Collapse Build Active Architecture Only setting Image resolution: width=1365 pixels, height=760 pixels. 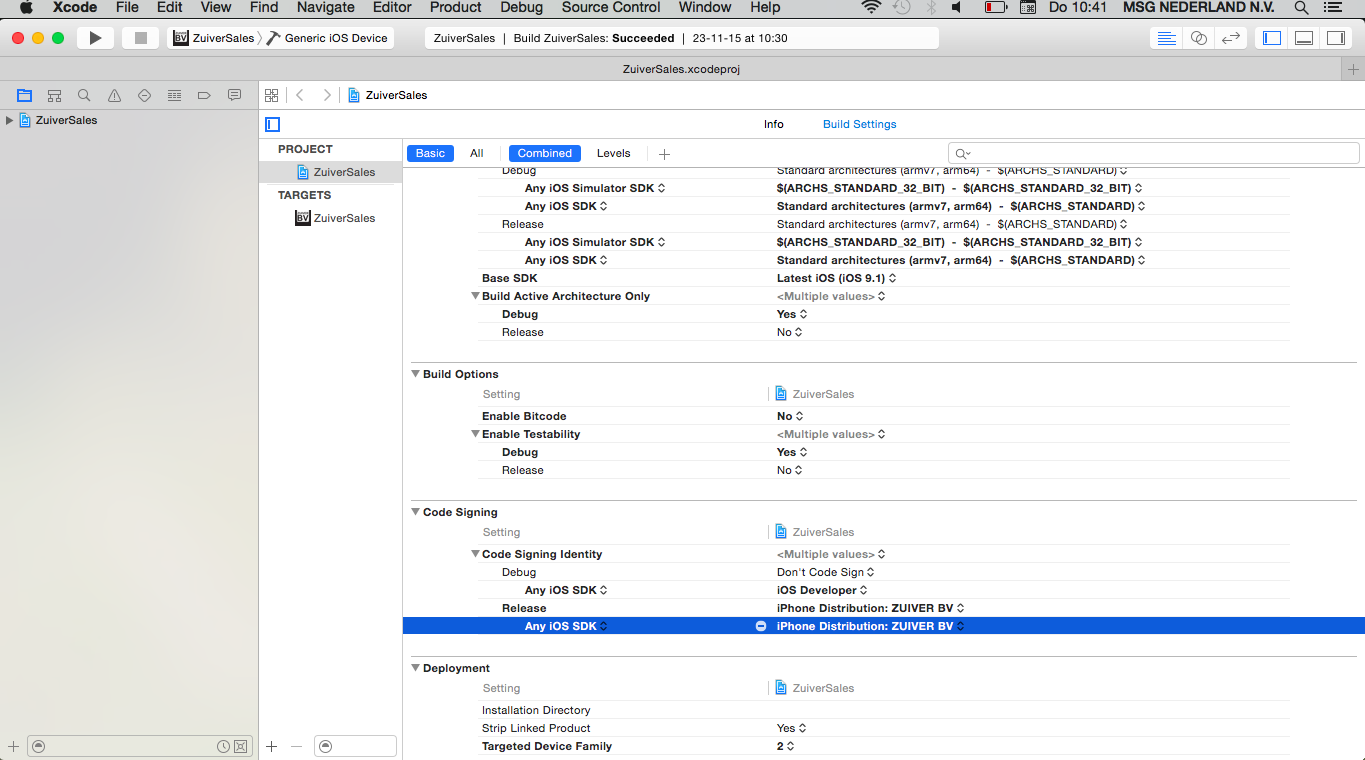[475, 296]
